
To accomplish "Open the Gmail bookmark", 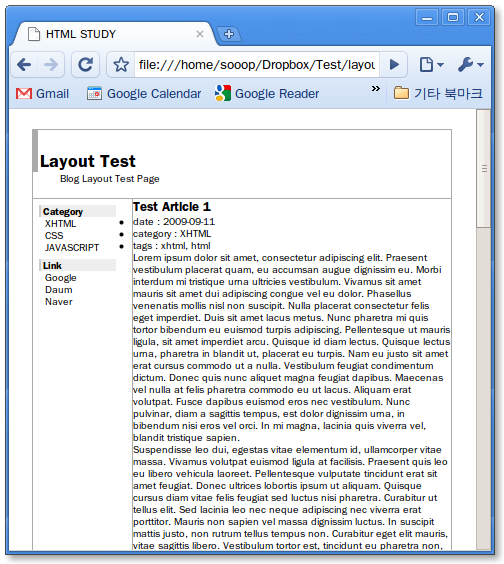I will click(42, 94).
